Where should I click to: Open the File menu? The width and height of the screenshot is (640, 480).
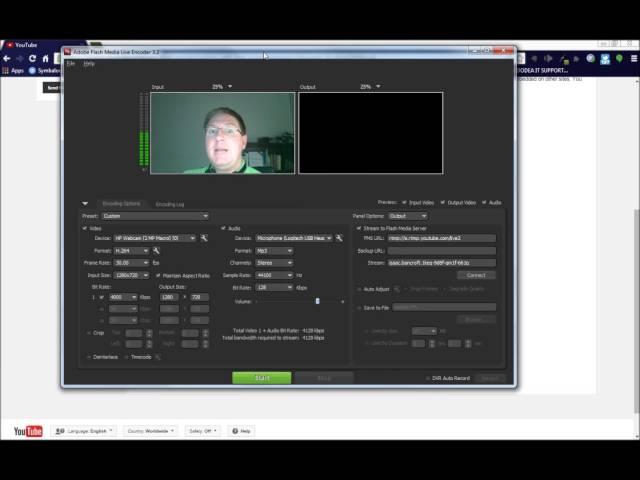click(x=71, y=64)
